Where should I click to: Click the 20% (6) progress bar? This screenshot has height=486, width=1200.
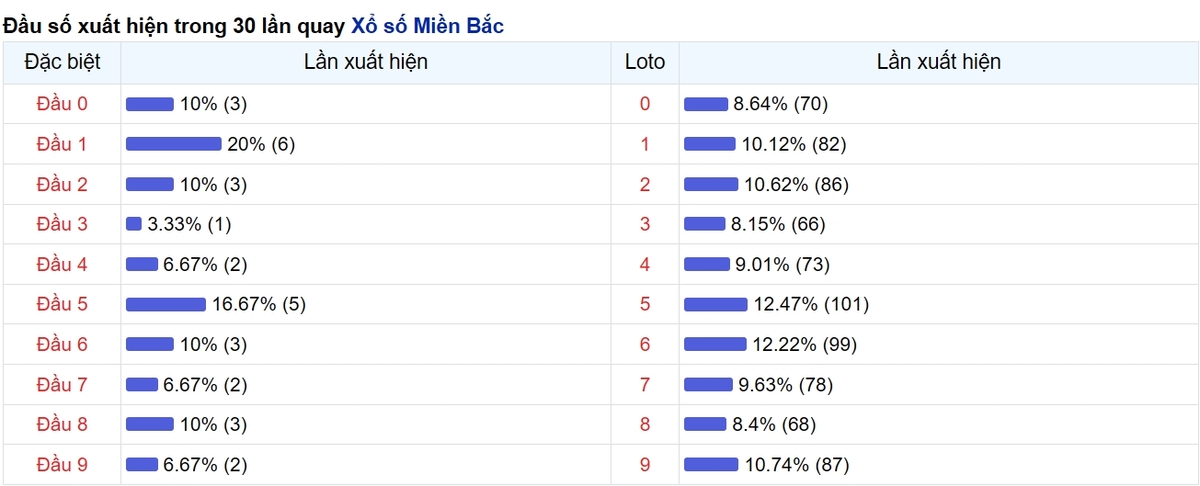click(174, 144)
